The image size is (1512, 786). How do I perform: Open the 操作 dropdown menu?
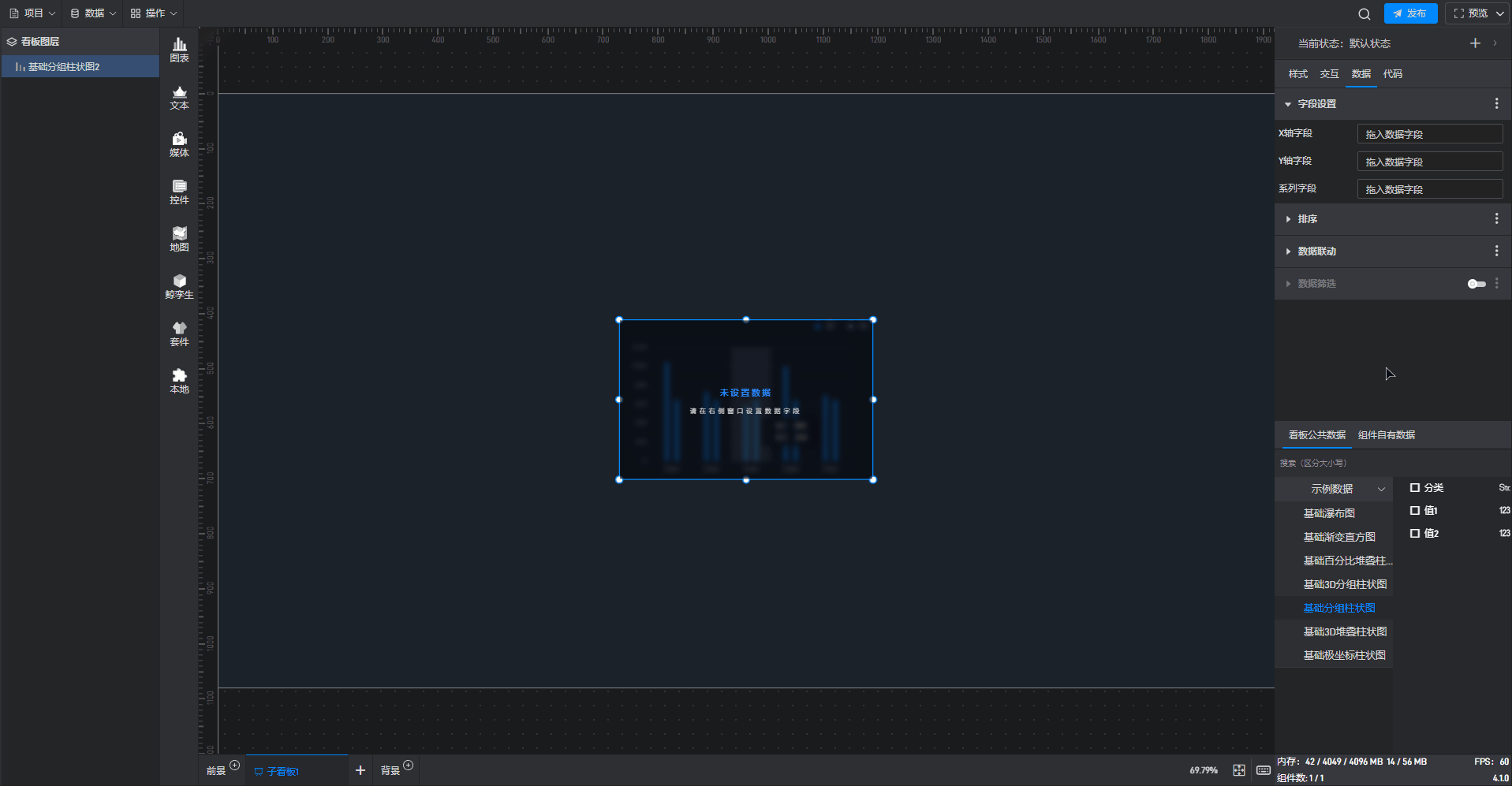point(154,13)
